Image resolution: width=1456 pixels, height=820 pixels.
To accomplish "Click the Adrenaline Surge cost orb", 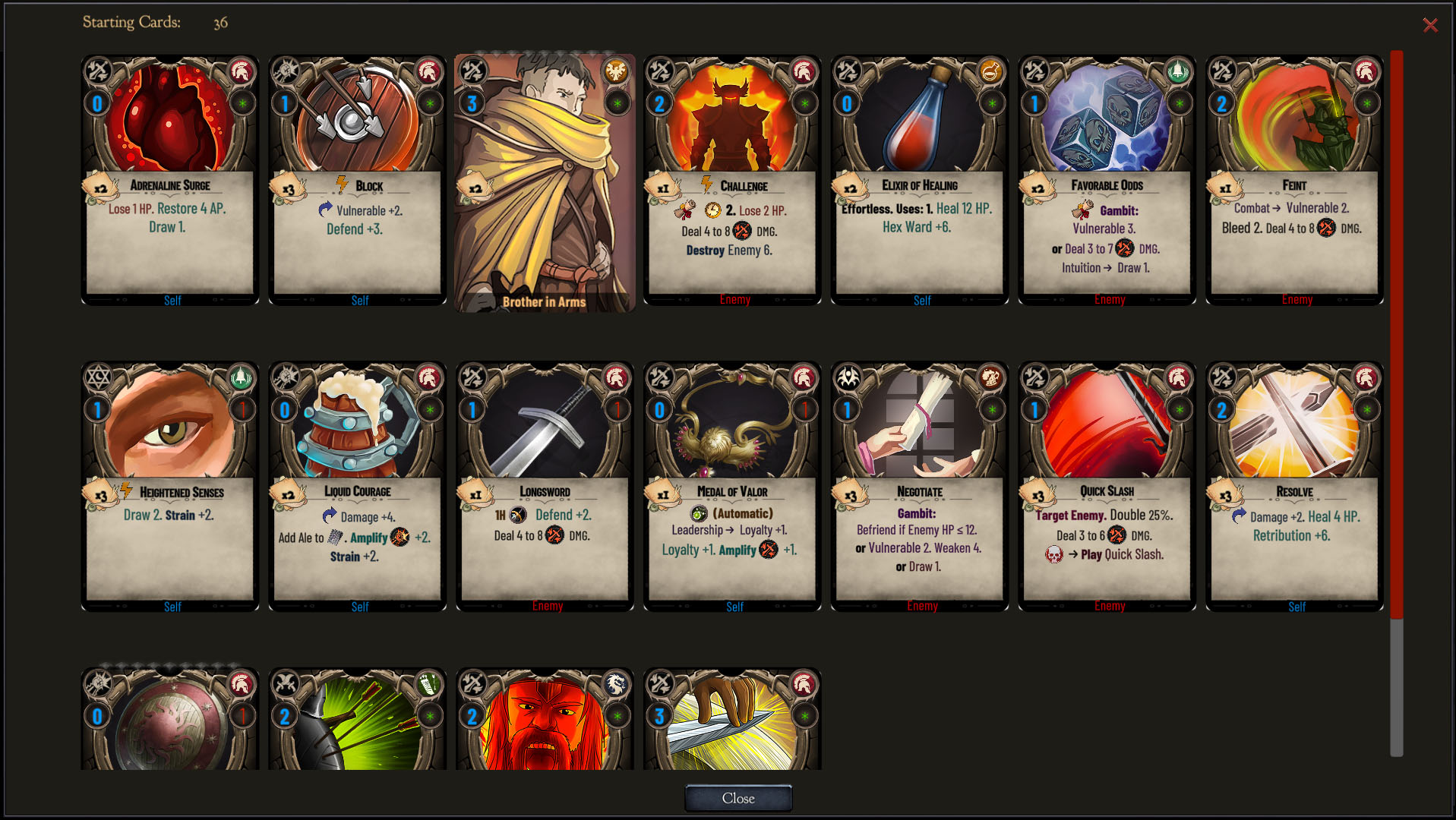I will [97, 103].
